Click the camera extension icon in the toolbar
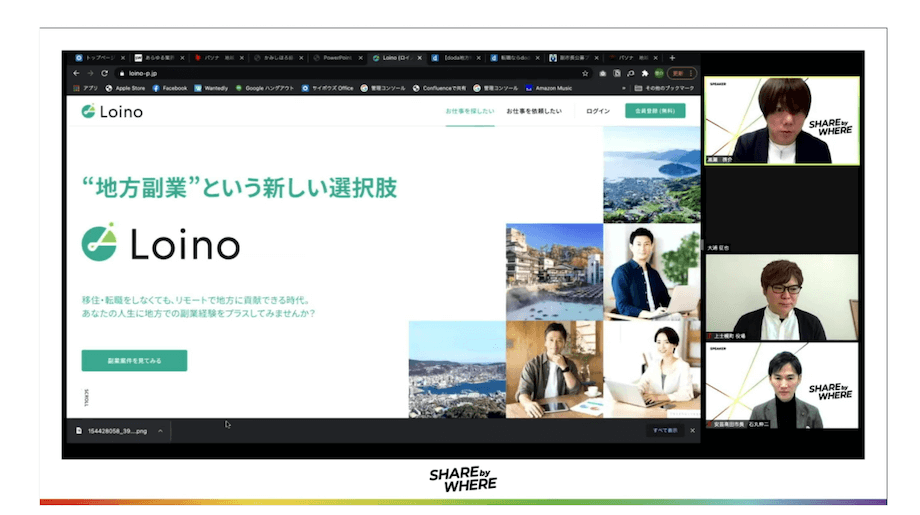920x515 pixels. [x=603, y=73]
